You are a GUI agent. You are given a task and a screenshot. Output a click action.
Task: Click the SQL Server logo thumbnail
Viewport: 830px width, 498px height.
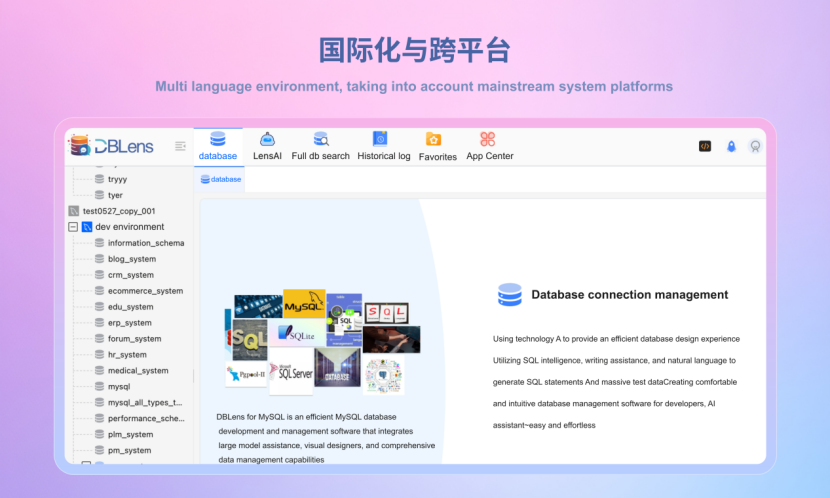291,374
